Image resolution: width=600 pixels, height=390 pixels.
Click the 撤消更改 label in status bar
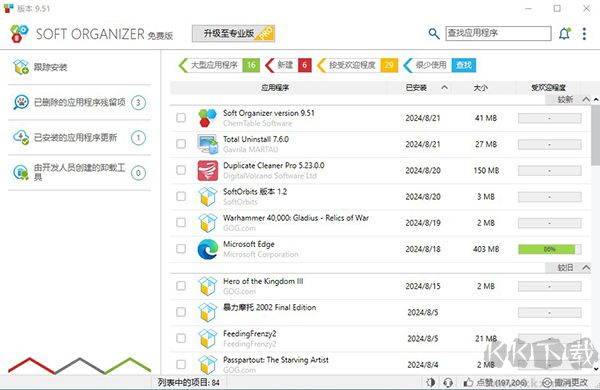coord(571,382)
